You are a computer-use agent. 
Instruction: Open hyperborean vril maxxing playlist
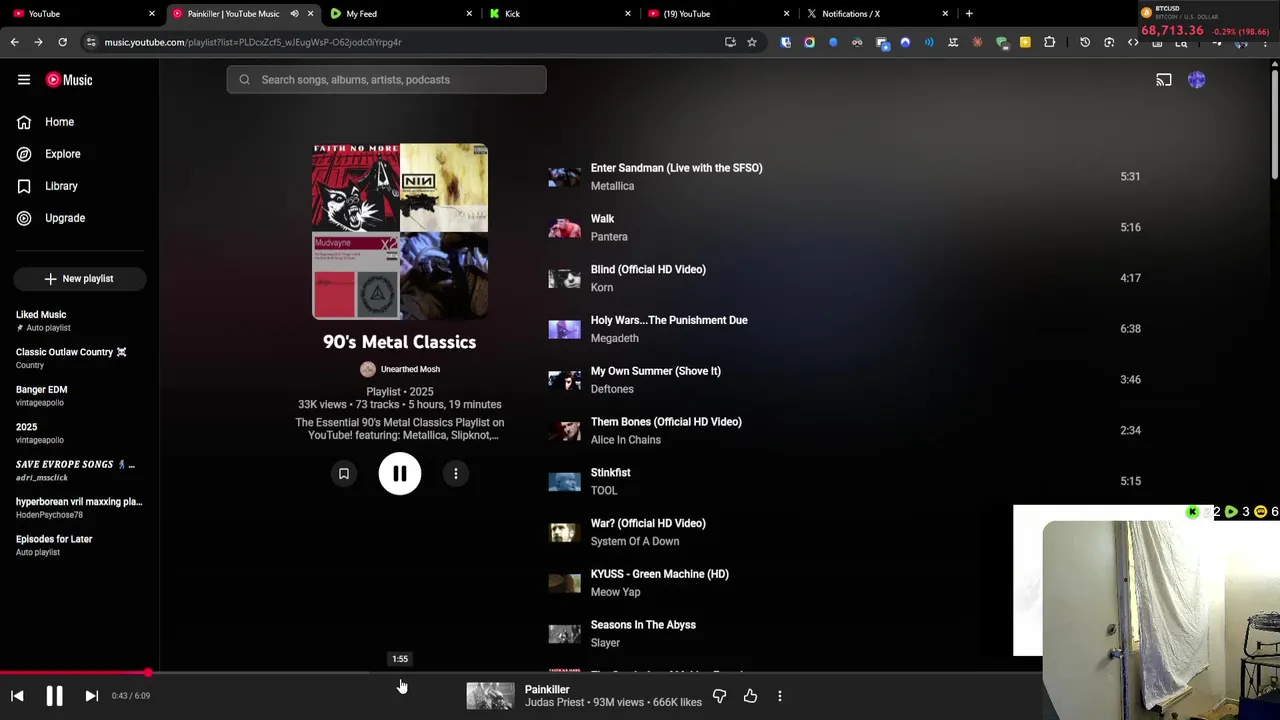tap(80, 508)
